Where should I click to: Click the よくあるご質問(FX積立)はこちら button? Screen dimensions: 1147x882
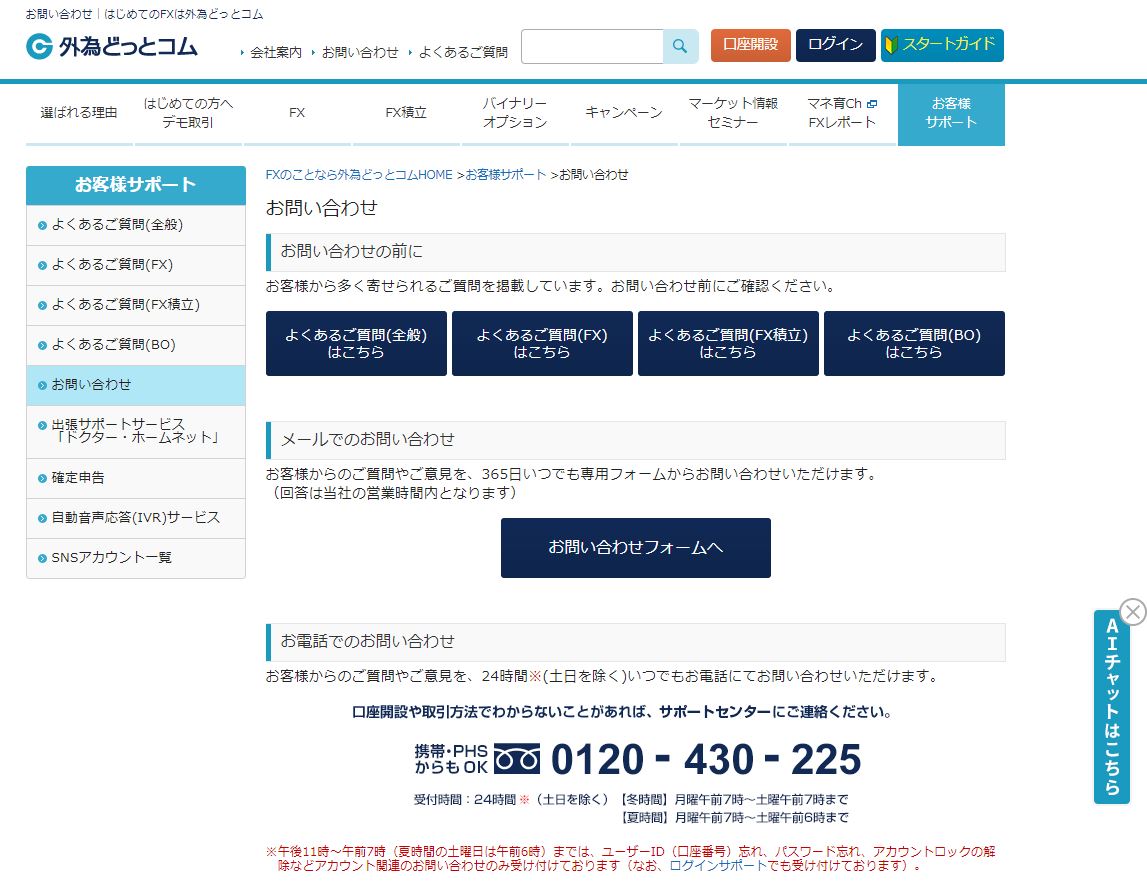(x=728, y=344)
